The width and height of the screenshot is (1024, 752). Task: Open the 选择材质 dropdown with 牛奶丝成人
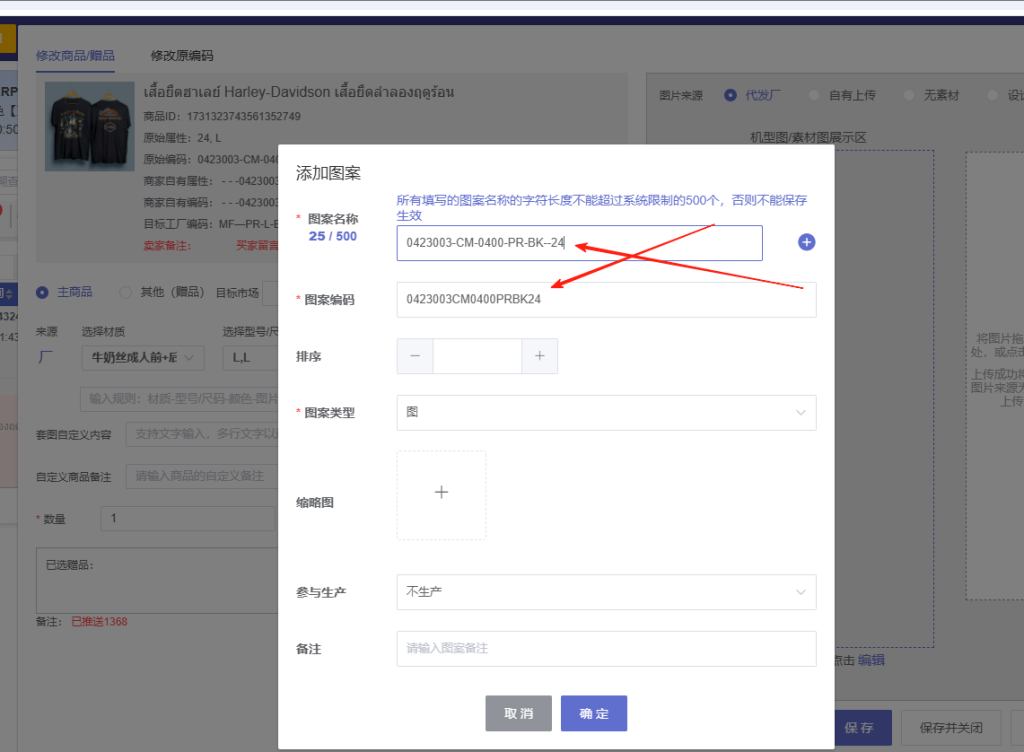[x=147, y=357]
